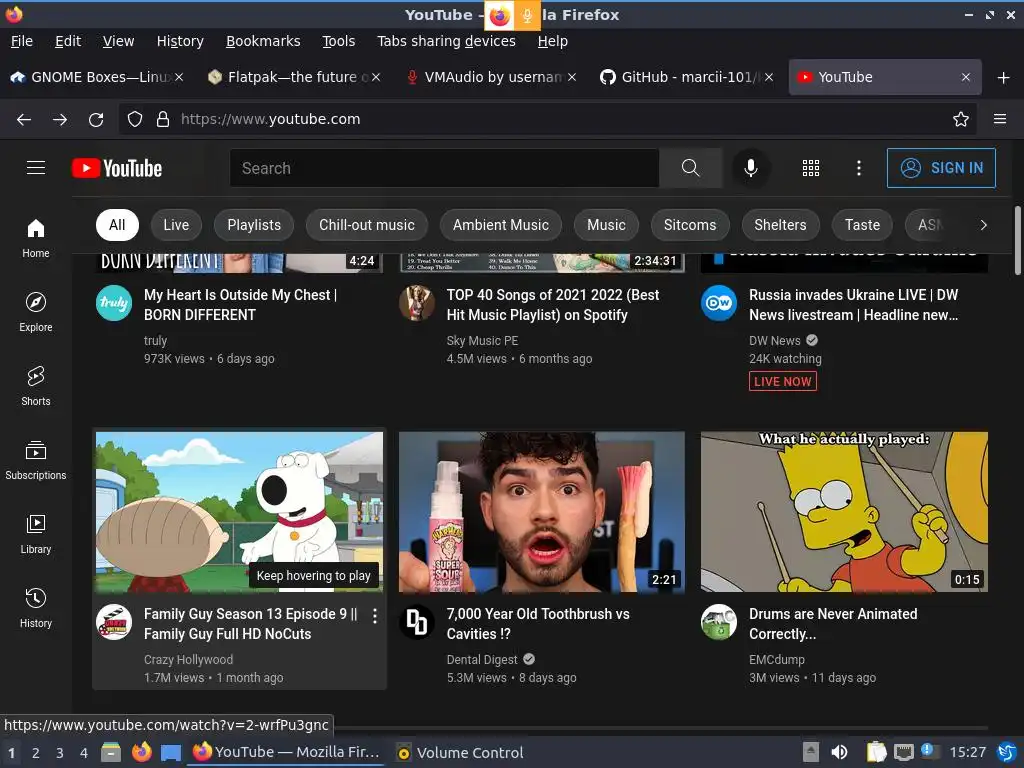Screen dimensions: 1024x768
Task: Open Shorts in sidebar
Action: (x=36, y=387)
